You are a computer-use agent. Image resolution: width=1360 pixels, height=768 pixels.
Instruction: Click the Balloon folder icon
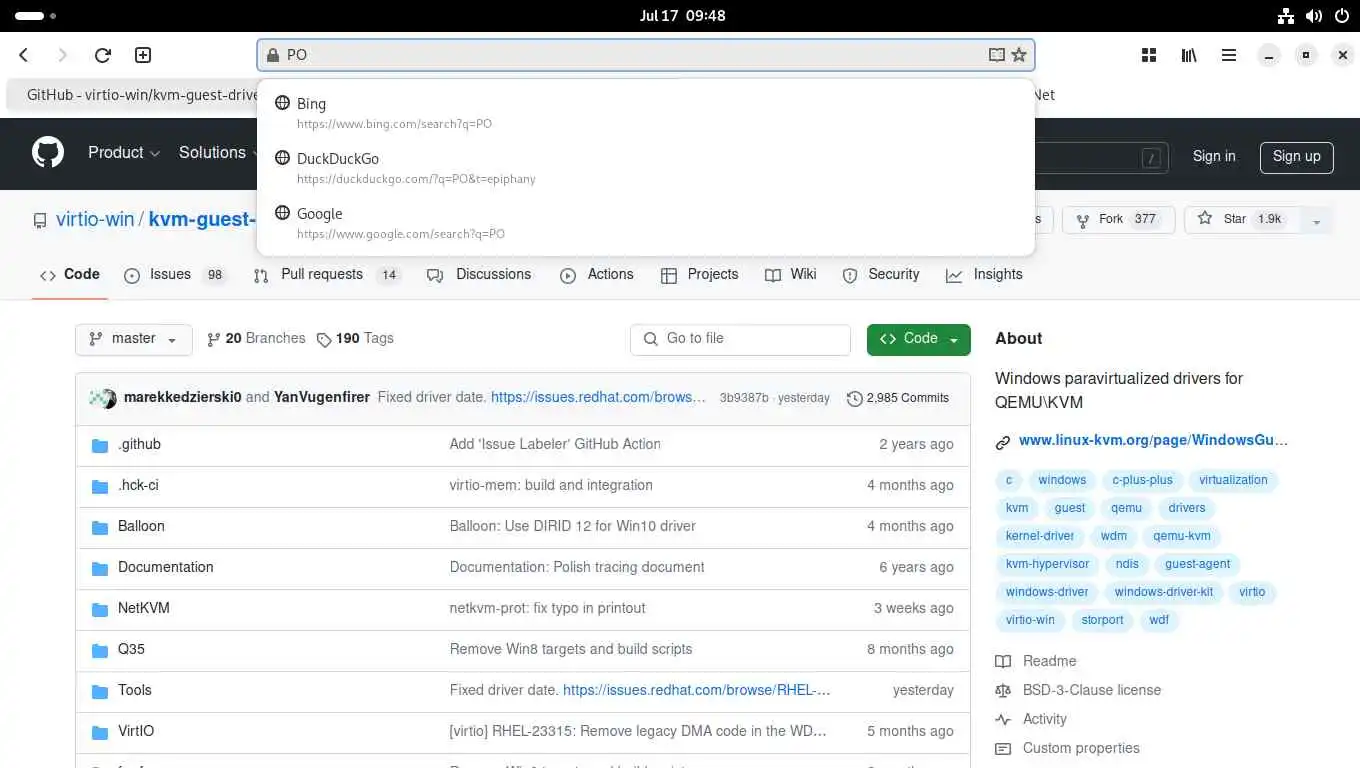tap(99, 527)
